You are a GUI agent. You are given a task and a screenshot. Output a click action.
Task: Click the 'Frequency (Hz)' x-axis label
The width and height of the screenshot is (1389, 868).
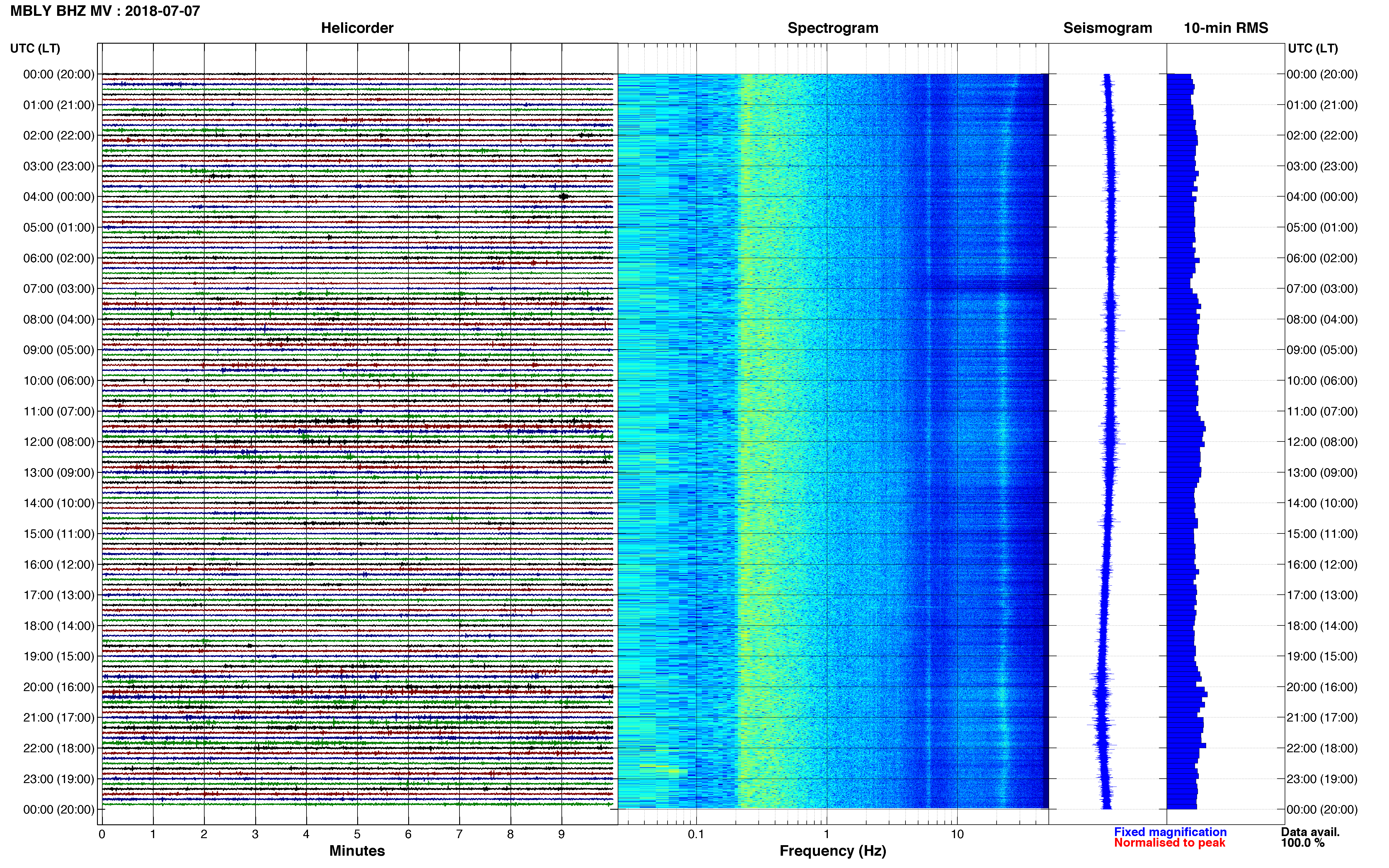[833, 851]
